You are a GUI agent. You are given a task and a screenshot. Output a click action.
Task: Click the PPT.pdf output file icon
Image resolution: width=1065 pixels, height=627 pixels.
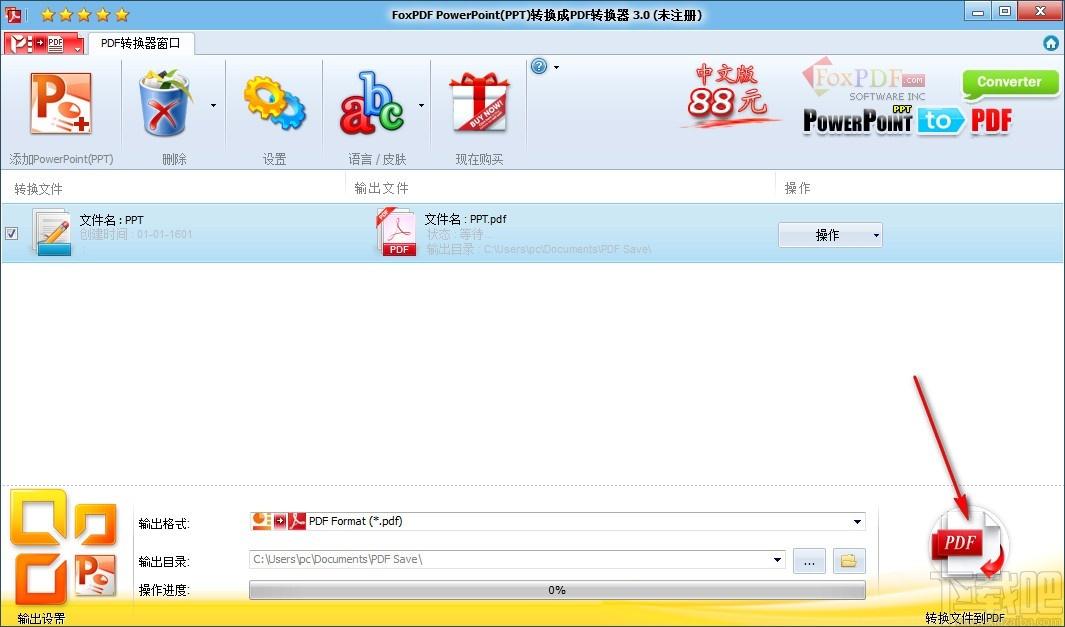tap(396, 232)
